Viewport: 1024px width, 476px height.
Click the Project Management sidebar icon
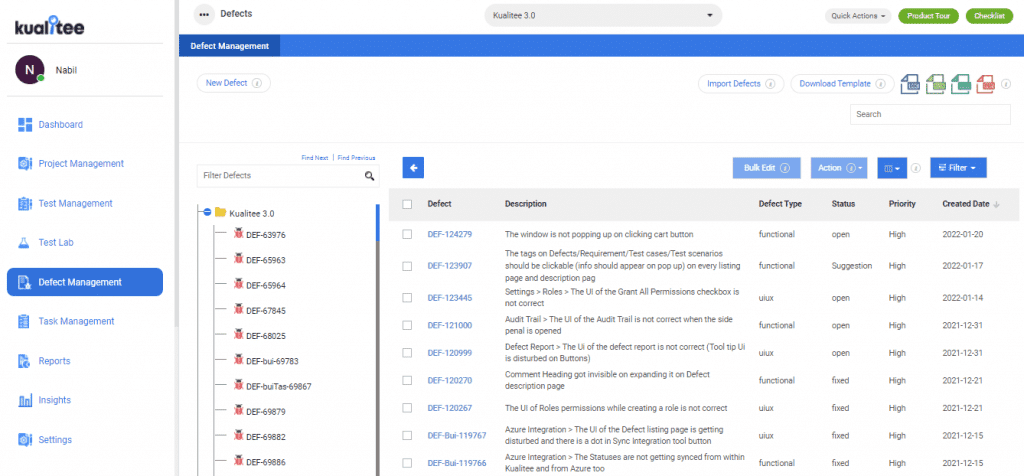pos(25,164)
